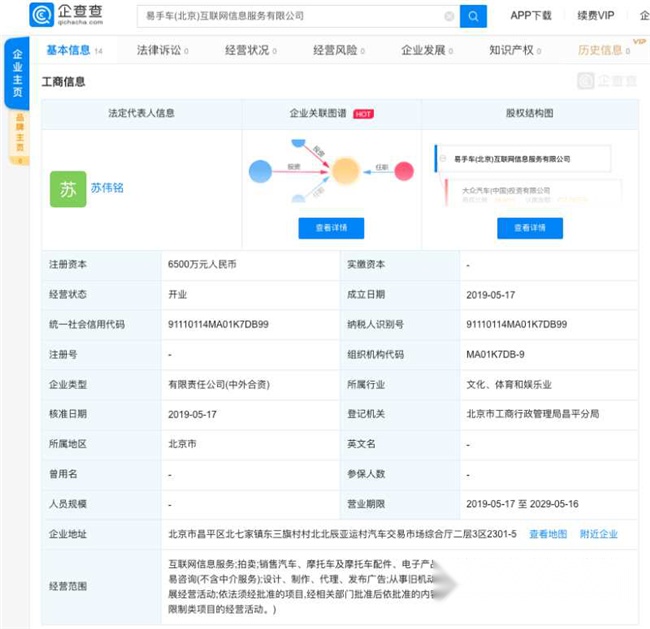650x629 pixels.
Task: Click 查看地图 link
Action: pyautogui.click(x=548, y=534)
